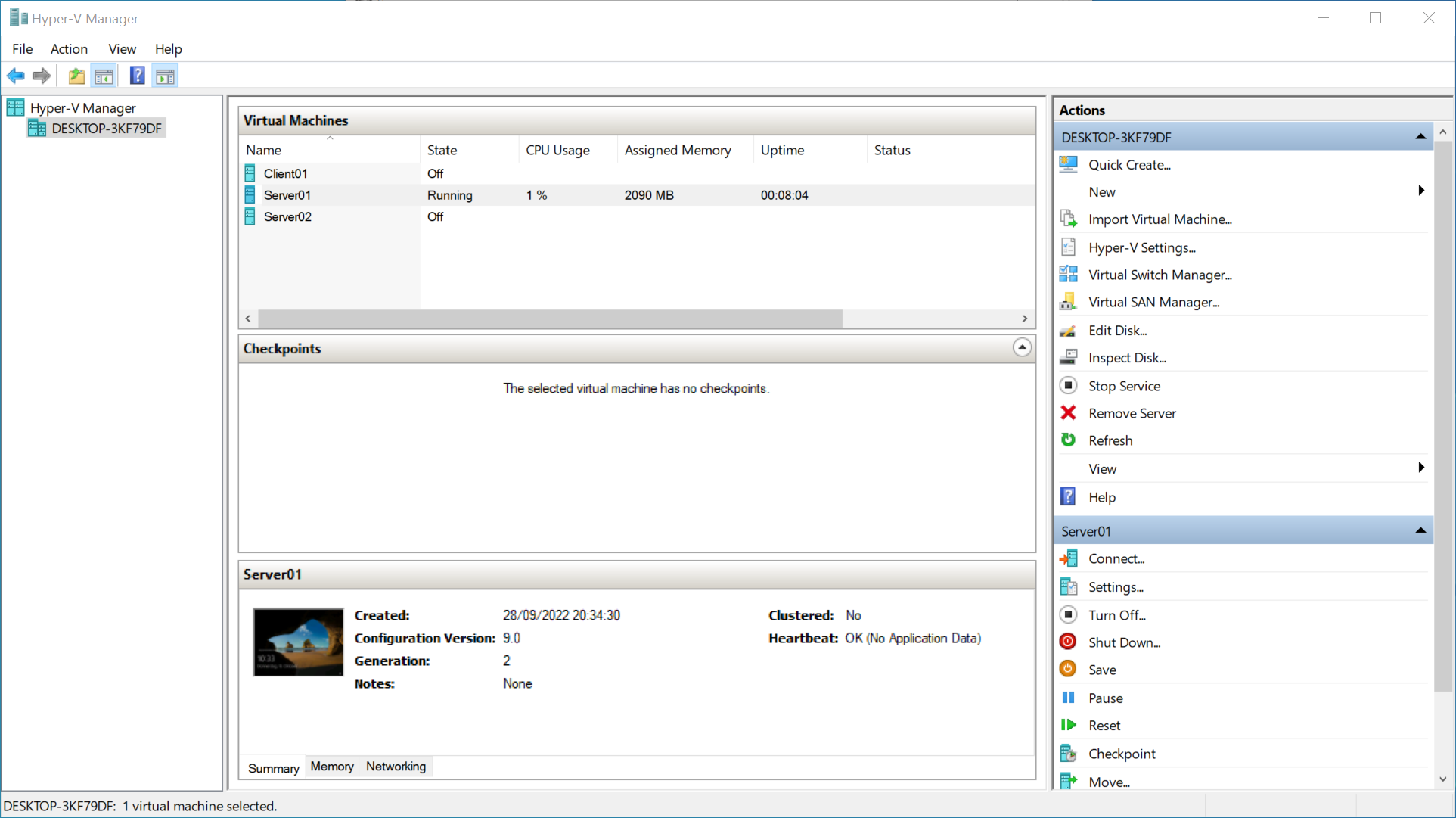This screenshot has height=818, width=1456.
Task: Select DESKTOP-3KF79DF in the tree
Action: (106, 129)
